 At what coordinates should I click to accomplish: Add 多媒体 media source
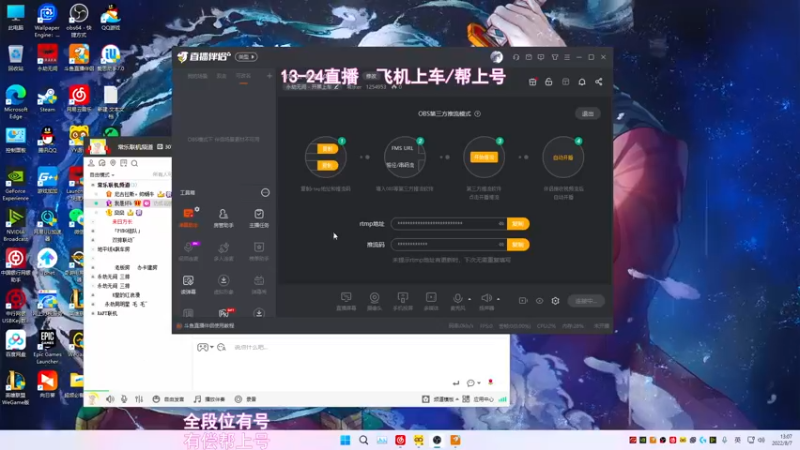click(x=431, y=301)
